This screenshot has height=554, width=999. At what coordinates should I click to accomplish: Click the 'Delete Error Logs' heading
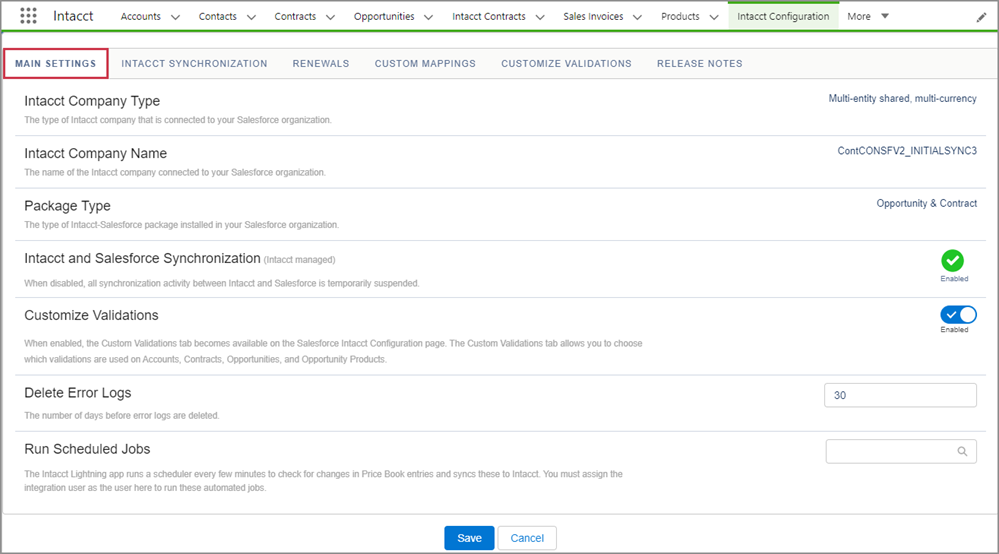click(78, 393)
